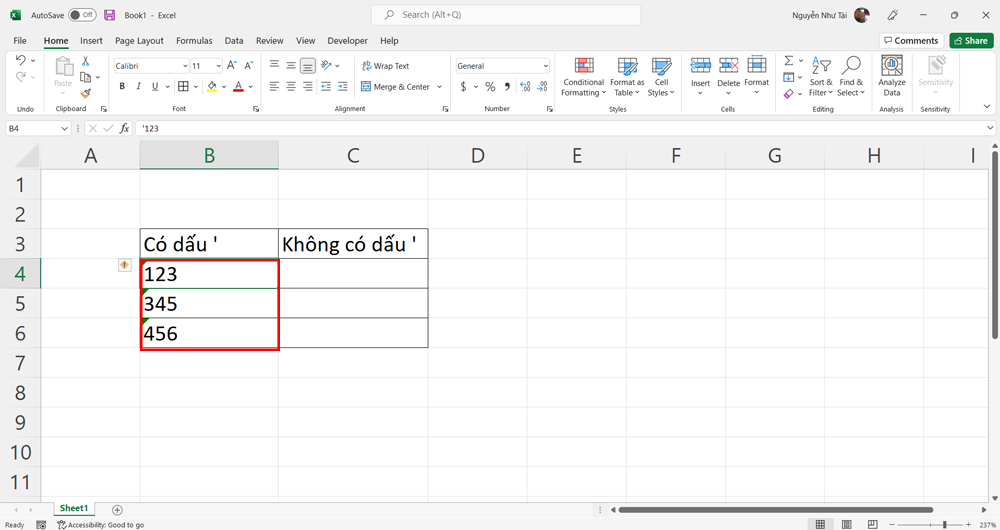Click the green Share button

coord(971,40)
